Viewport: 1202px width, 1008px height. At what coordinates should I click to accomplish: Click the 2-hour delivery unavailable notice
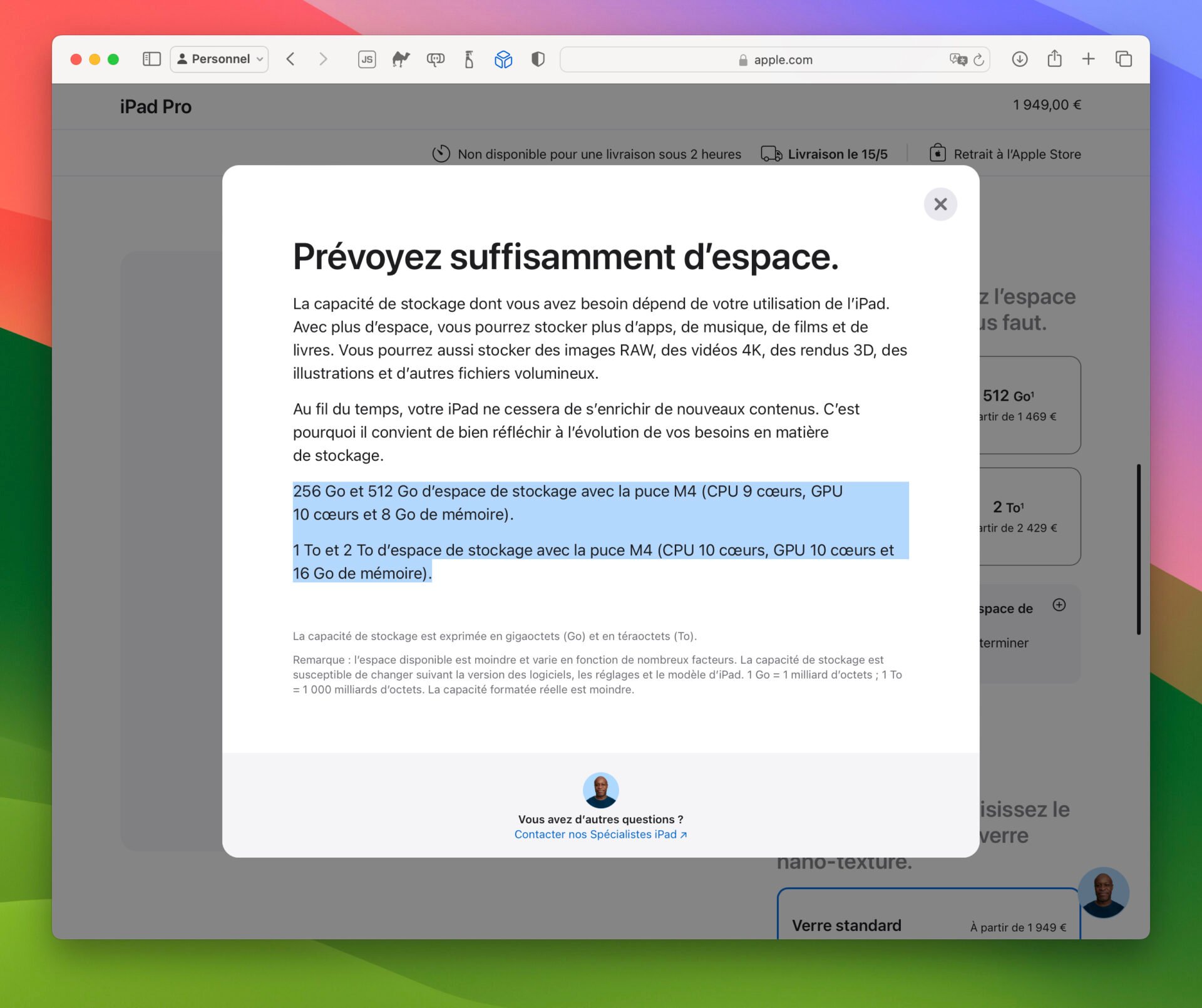click(x=599, y=154)
